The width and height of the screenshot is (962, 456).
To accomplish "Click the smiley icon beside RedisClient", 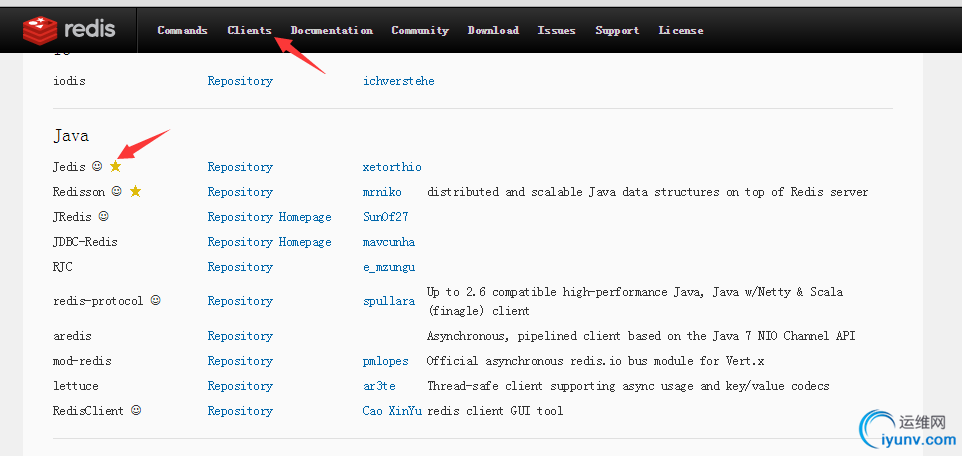I will 136,411.
